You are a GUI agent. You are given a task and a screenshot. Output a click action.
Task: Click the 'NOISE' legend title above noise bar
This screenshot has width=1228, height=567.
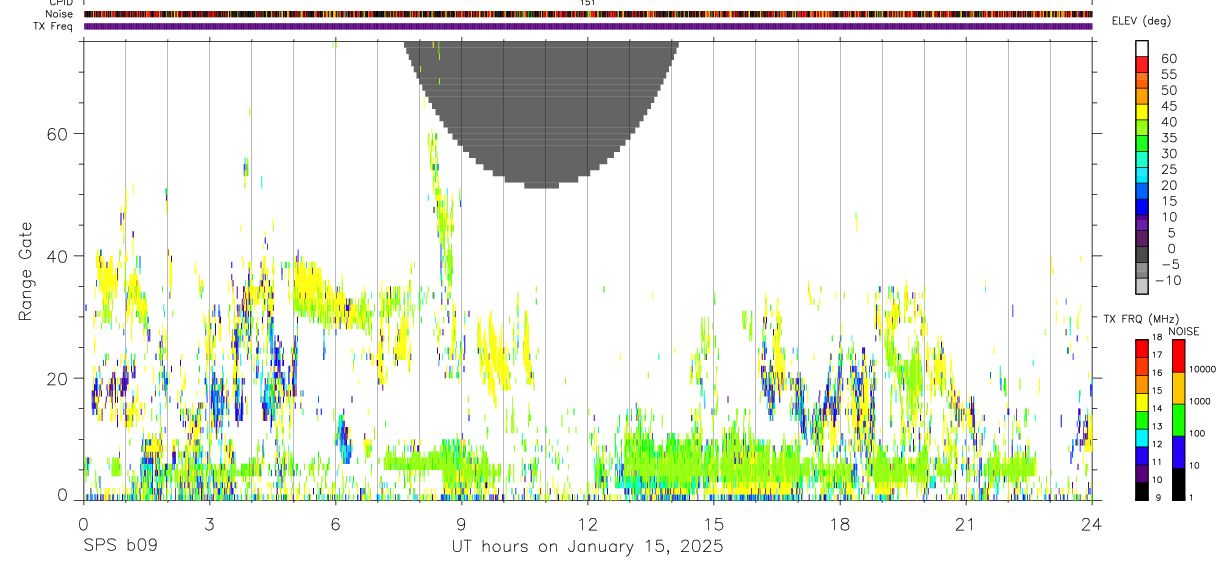(x=1183, y=331)
